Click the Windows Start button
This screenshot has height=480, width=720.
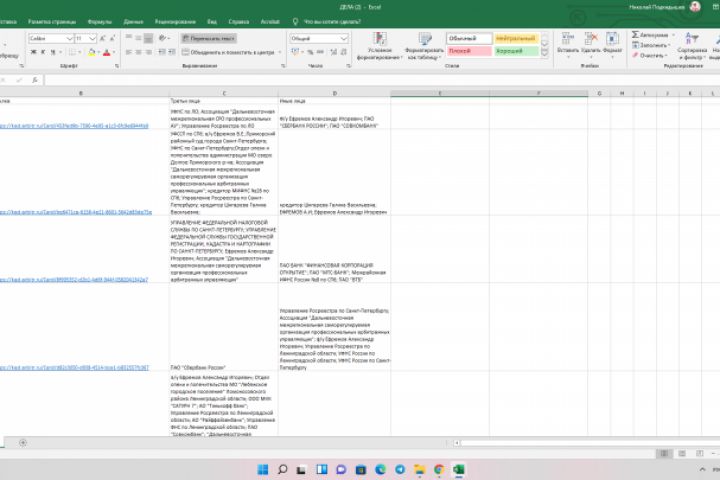263,469
